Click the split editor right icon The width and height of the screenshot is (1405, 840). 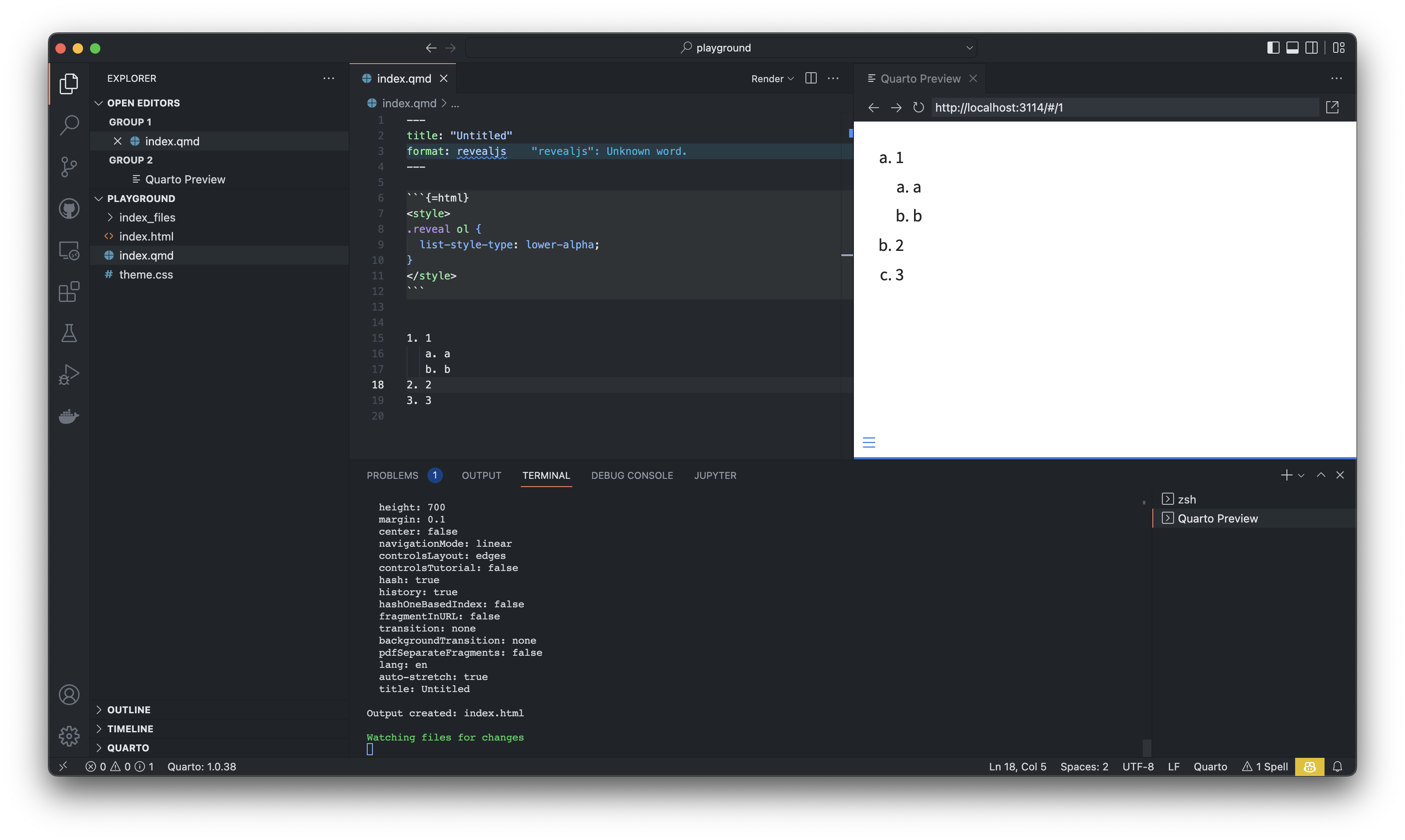[x=811, y=78]
